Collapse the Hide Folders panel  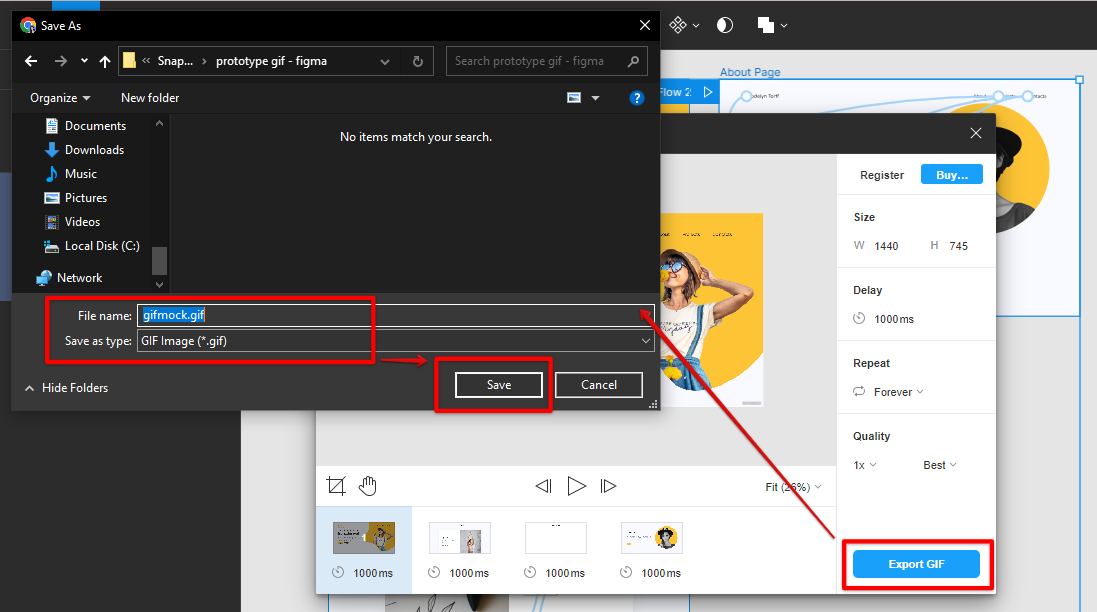pyautogui.click(x=66, y=388)
